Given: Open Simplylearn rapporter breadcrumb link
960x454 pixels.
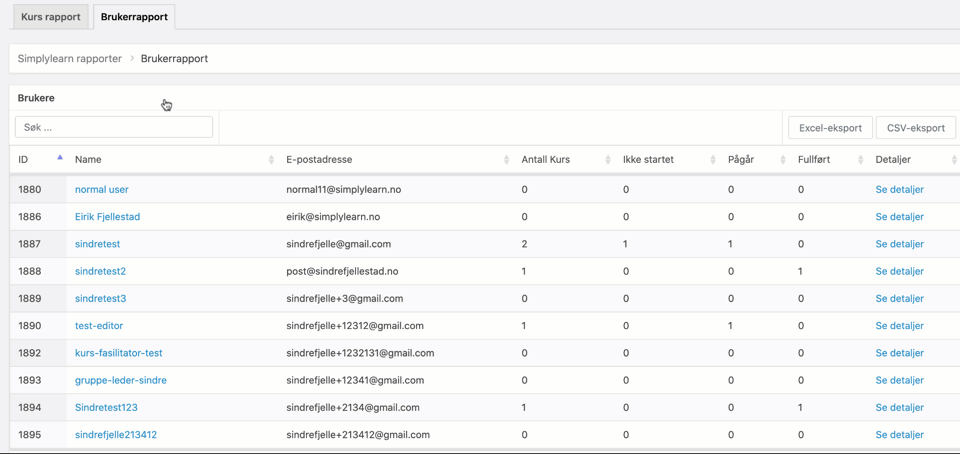Looking at the screenshot, I should click(x=69, y=59).
